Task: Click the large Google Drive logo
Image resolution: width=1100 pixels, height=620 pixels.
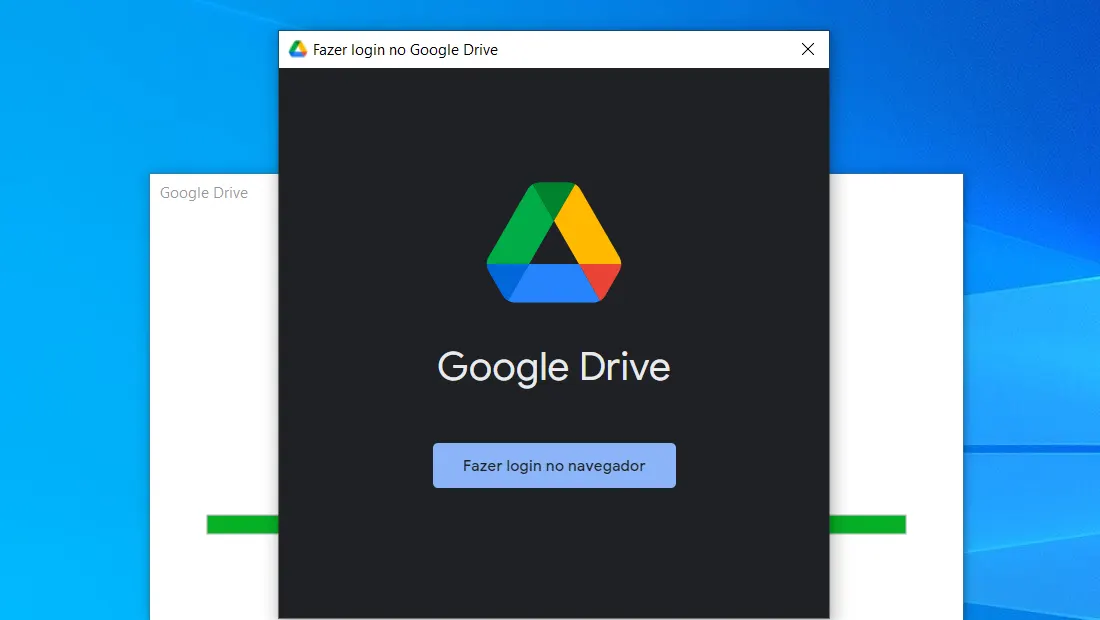Action: (554, 243)
